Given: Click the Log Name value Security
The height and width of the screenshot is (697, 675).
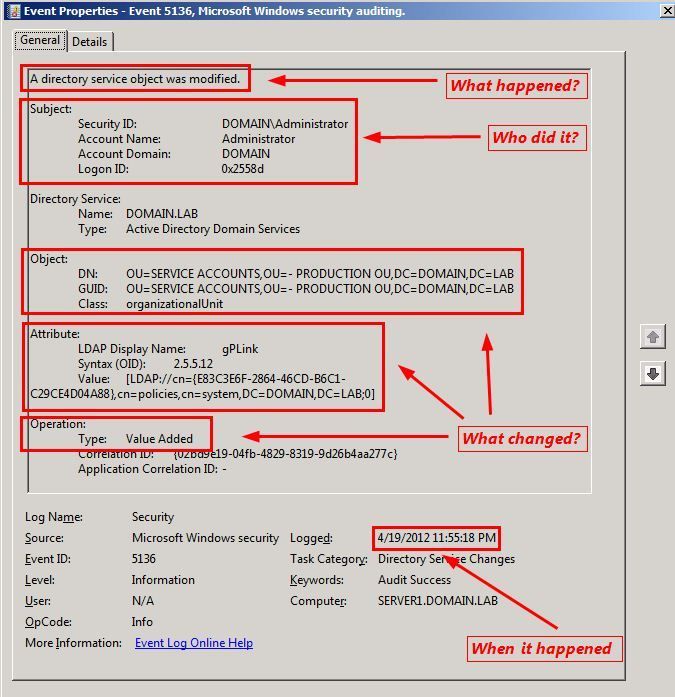Looking at the screenshot, I should (153, 517).
